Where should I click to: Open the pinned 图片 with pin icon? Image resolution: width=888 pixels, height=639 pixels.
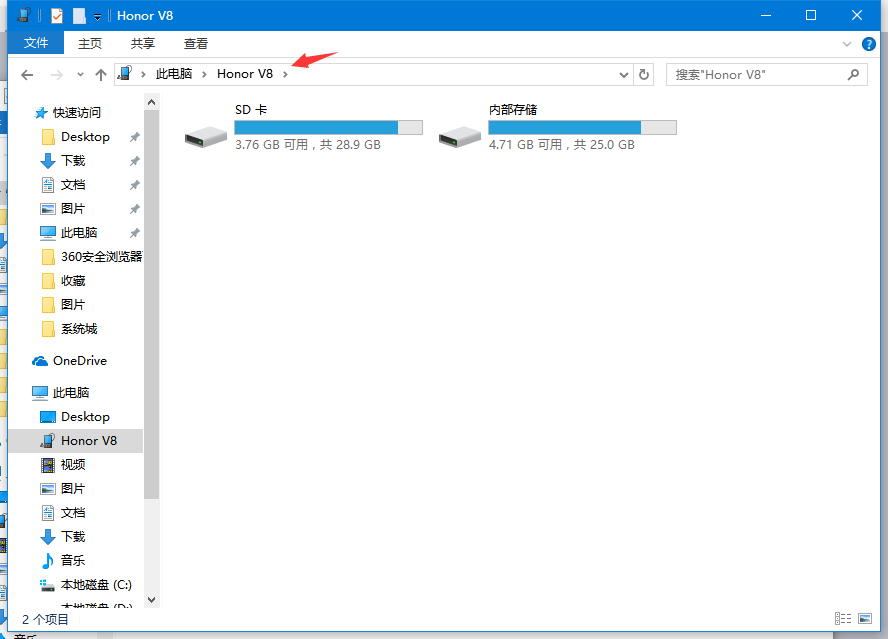[x=73, y=209]
